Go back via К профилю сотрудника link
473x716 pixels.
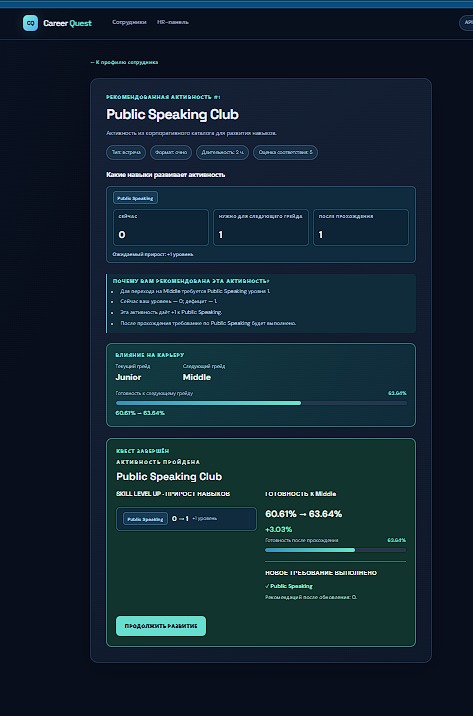[124, 62]
